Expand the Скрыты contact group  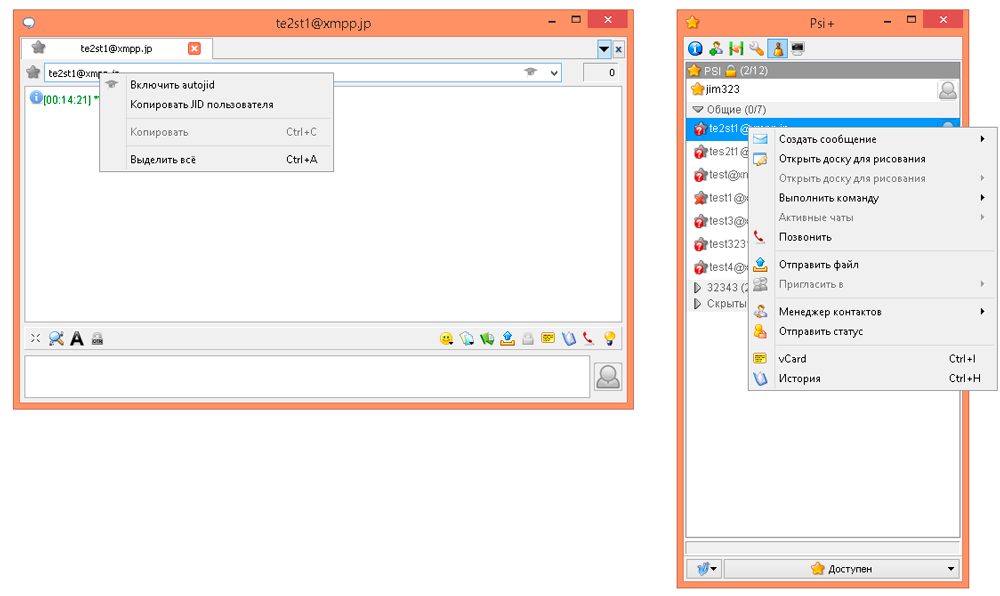point(697,303)
